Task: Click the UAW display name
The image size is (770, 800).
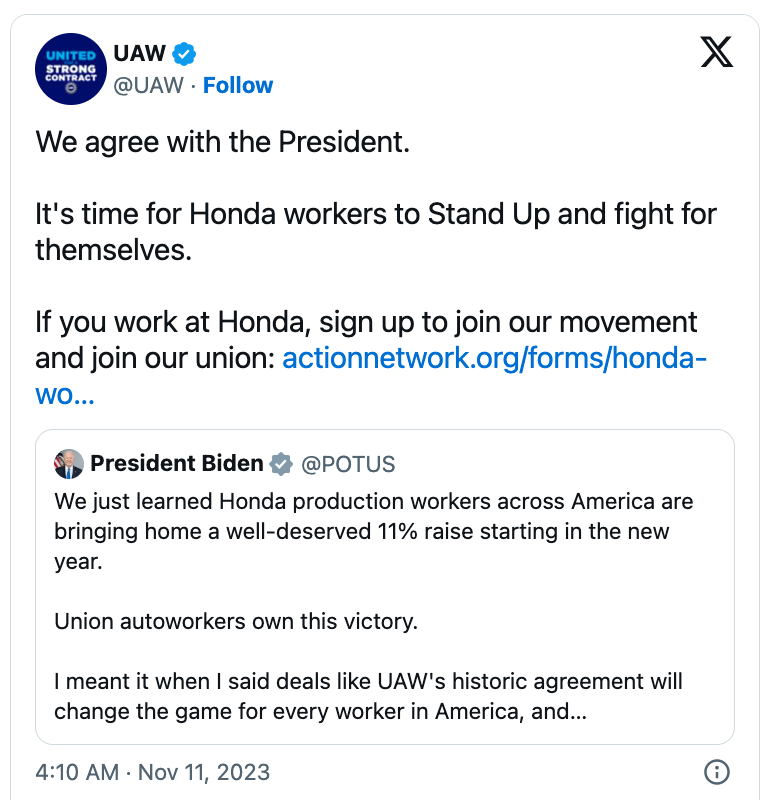Action: pyautogui.click(x=140, y=53)
